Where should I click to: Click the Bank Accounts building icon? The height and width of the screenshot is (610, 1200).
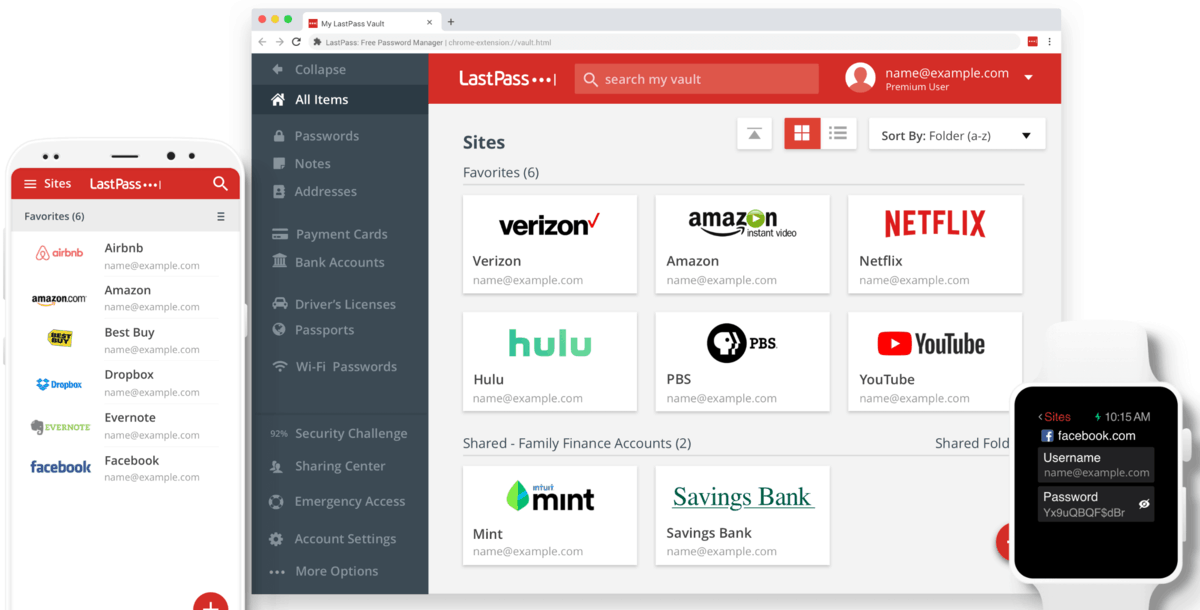(x=279, y=261)
